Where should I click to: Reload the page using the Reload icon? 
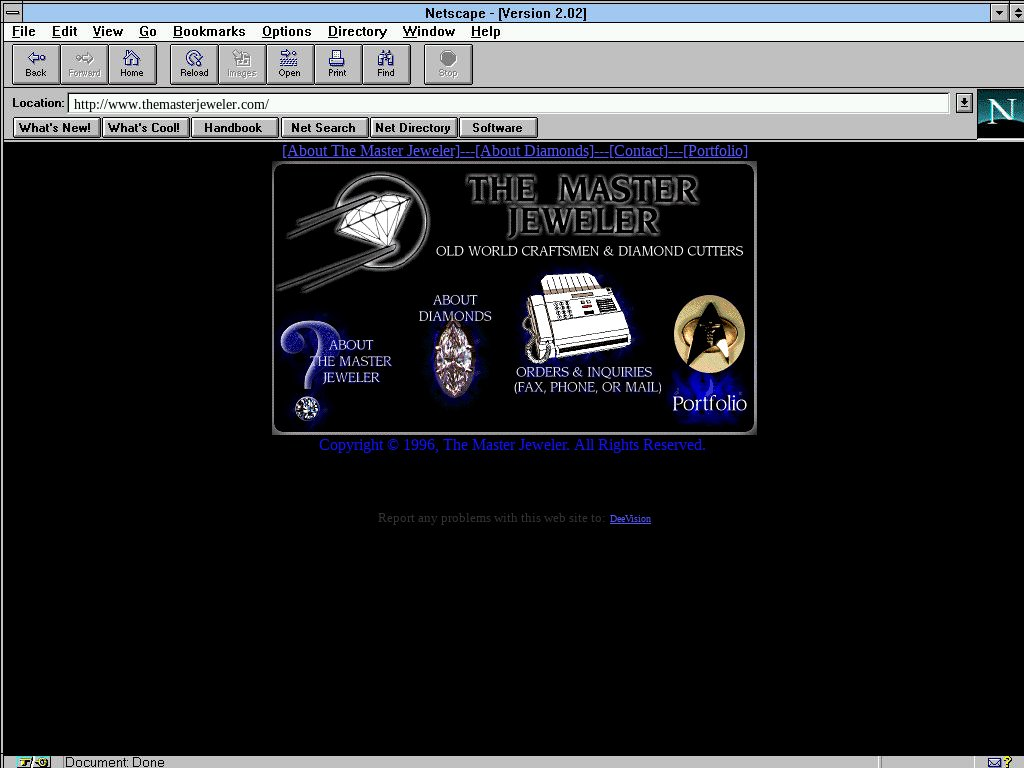pyautogui.click(x=194, y=64)
